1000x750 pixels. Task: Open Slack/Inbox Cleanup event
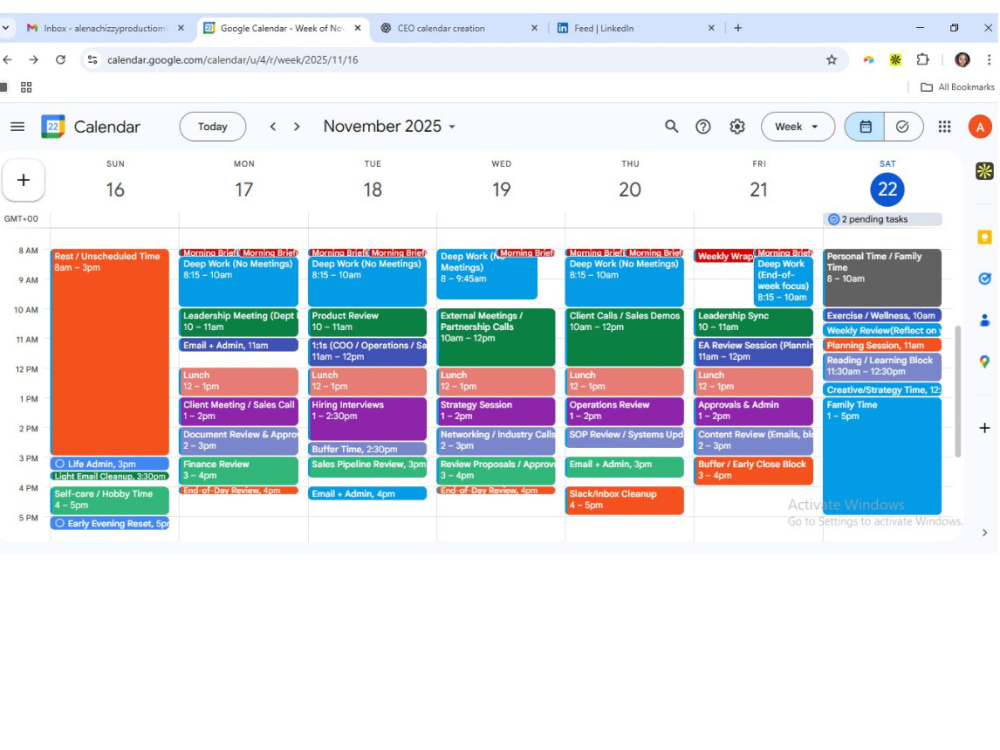[624, 501]
